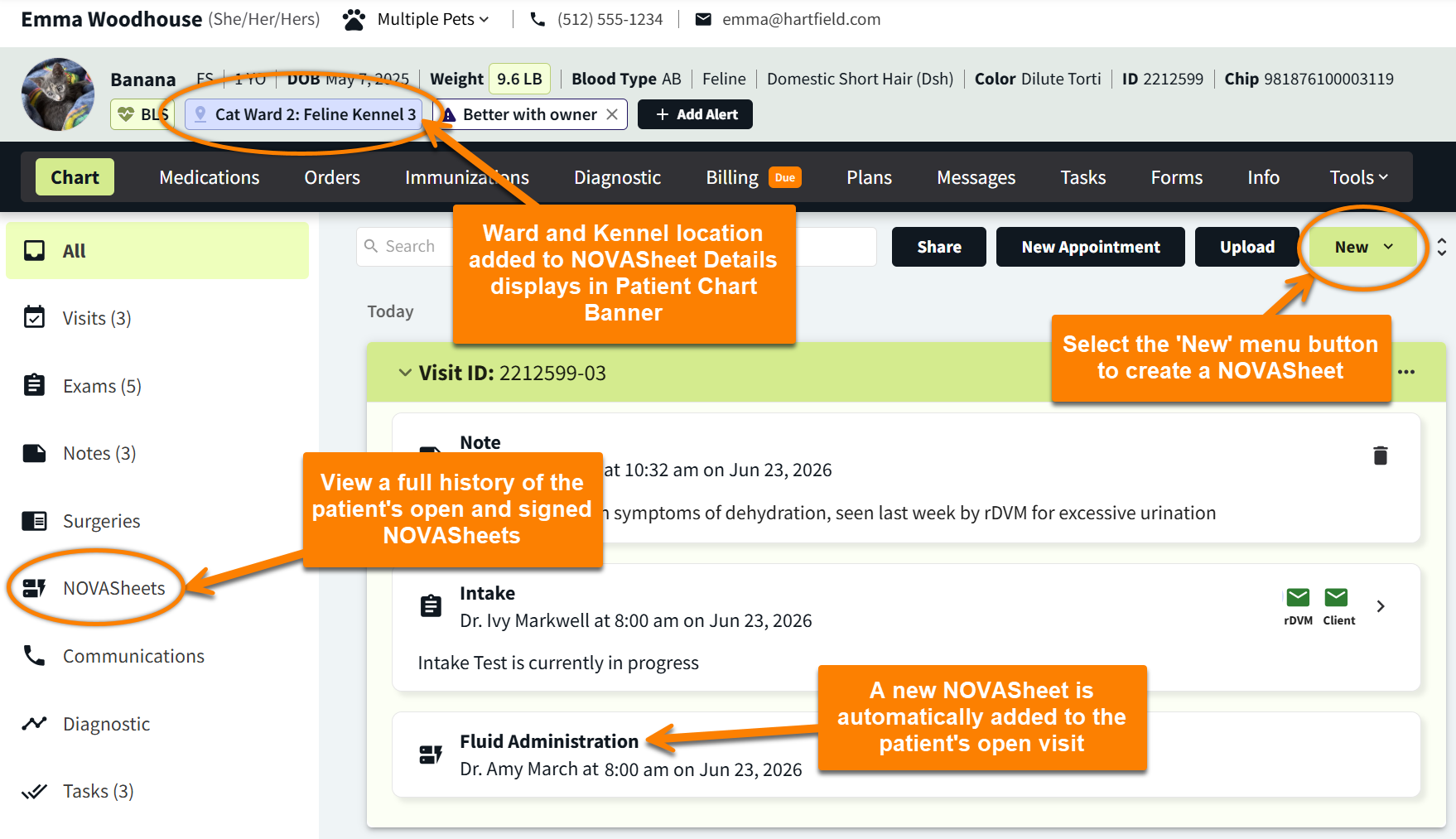Delete the Note with trash icon
This screenshot has width=1456, height=839.
tap(1380, 456)
